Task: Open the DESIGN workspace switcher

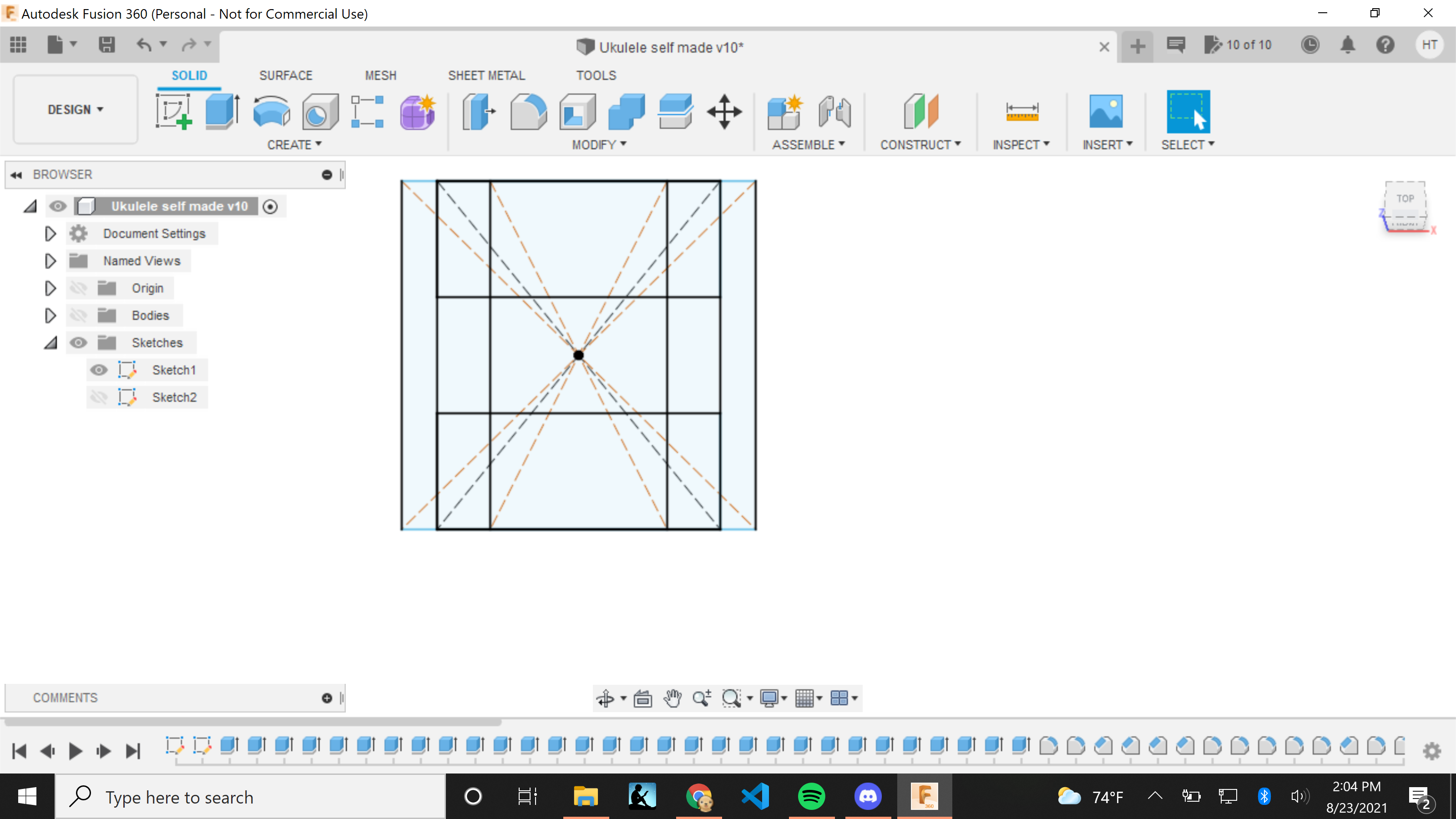Action: pyautogui.click(x=75, y=109)
